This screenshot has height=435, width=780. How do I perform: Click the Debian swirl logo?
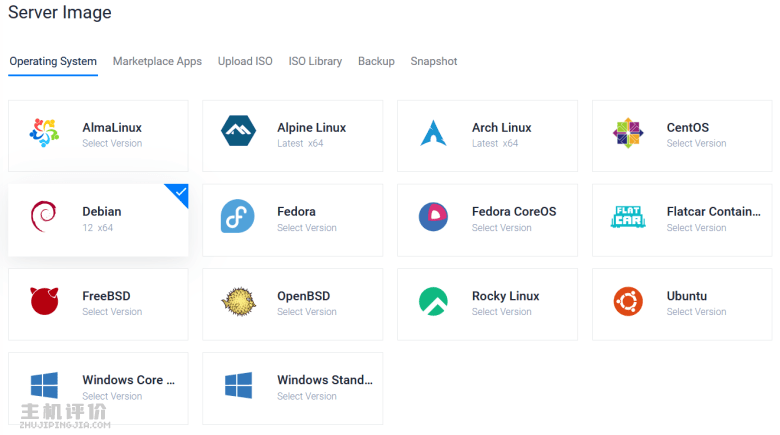tap(44, 217)
